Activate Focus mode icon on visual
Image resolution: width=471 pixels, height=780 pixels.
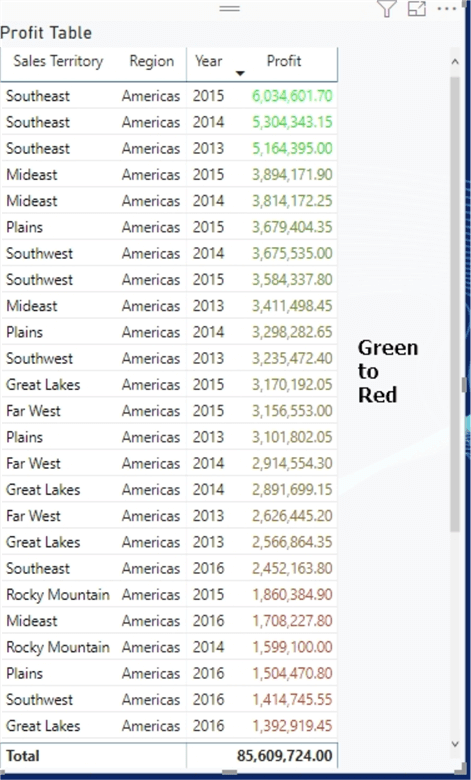tap(417, 8)
